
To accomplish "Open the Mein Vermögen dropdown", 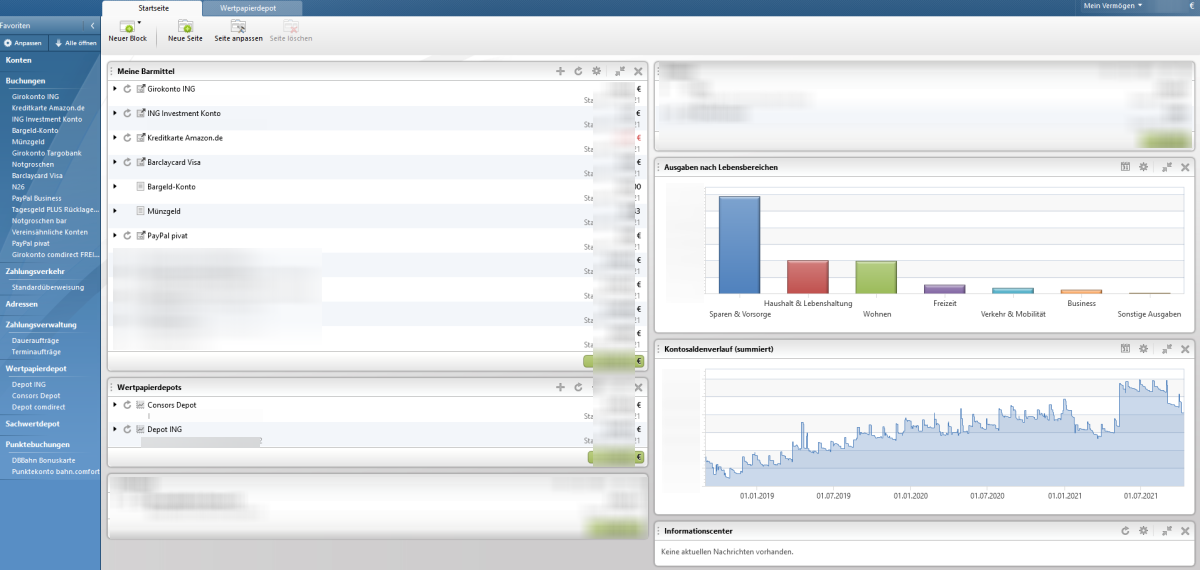I will pos(1113,6).
